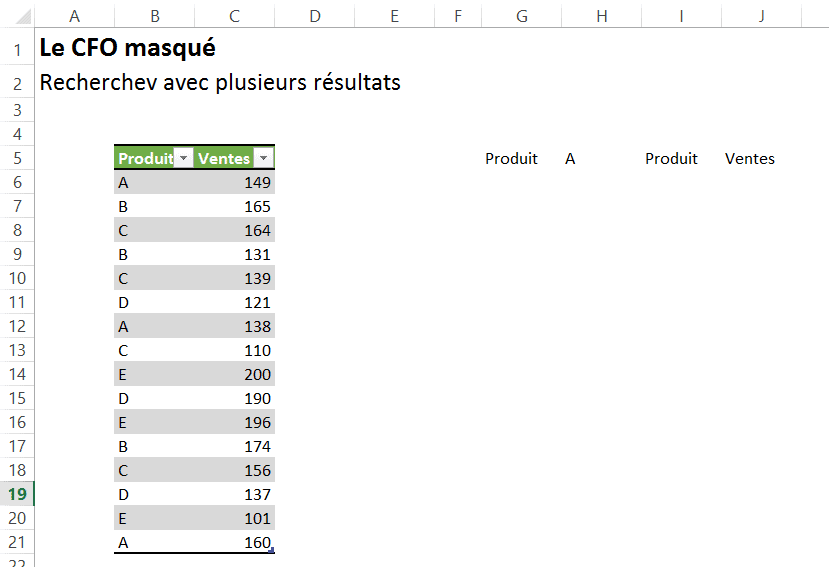829x567 pixels.
Task: Click the 'Produit' header cell in column I
Action: 671,159
